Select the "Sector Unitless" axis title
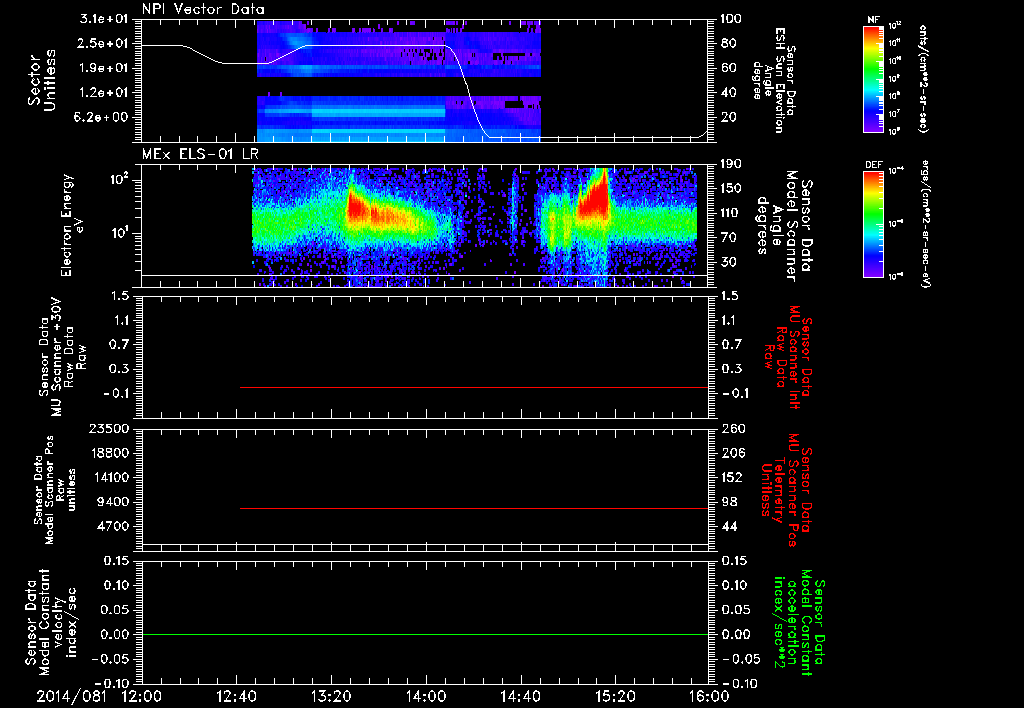 pos(42,80)
